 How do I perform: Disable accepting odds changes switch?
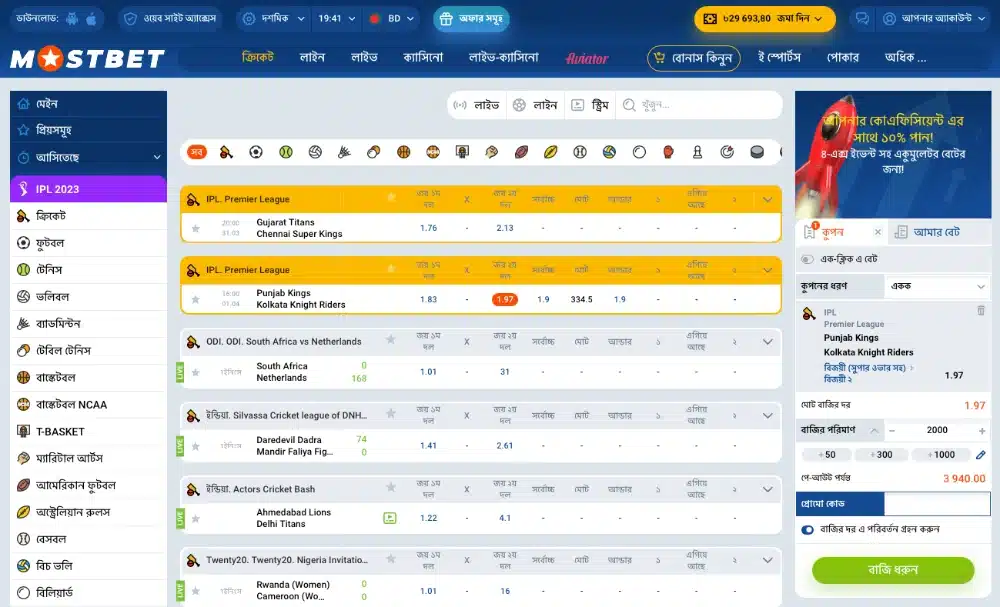click(807, 530)
